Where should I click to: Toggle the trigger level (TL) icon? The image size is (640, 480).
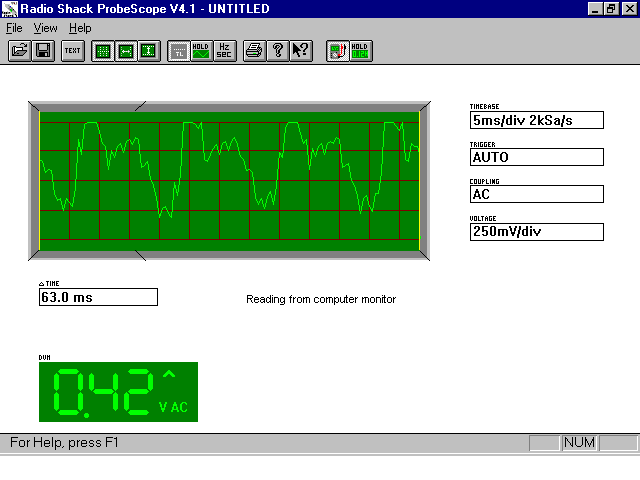point(179,51)
